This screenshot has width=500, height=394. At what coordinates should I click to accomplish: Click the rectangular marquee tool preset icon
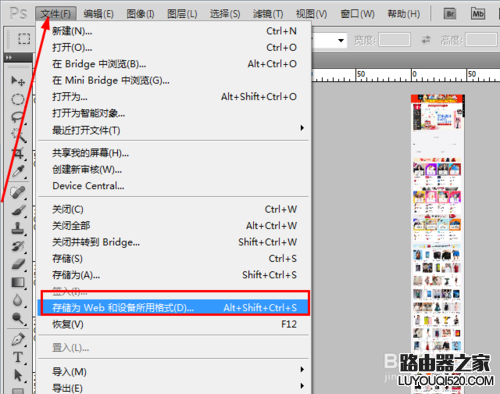(24, 39)
